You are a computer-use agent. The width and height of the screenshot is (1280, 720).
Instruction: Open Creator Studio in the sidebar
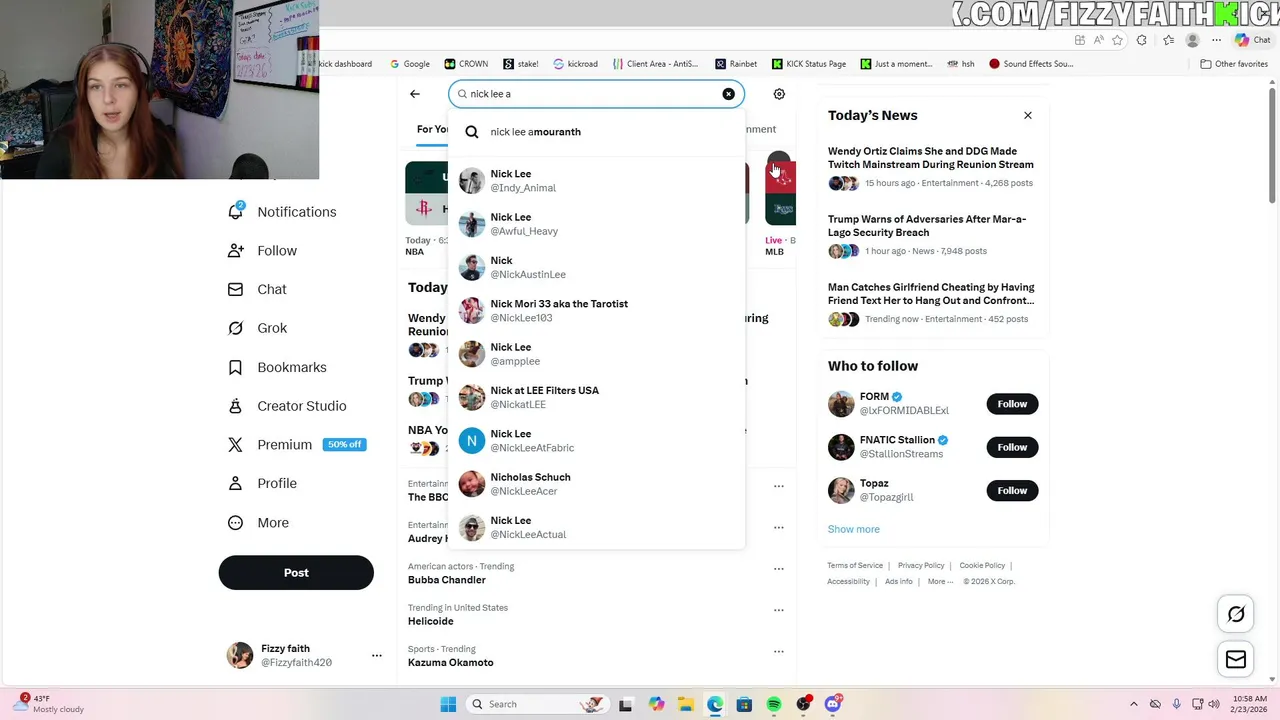pyautogui.click(x=287, y=406)
